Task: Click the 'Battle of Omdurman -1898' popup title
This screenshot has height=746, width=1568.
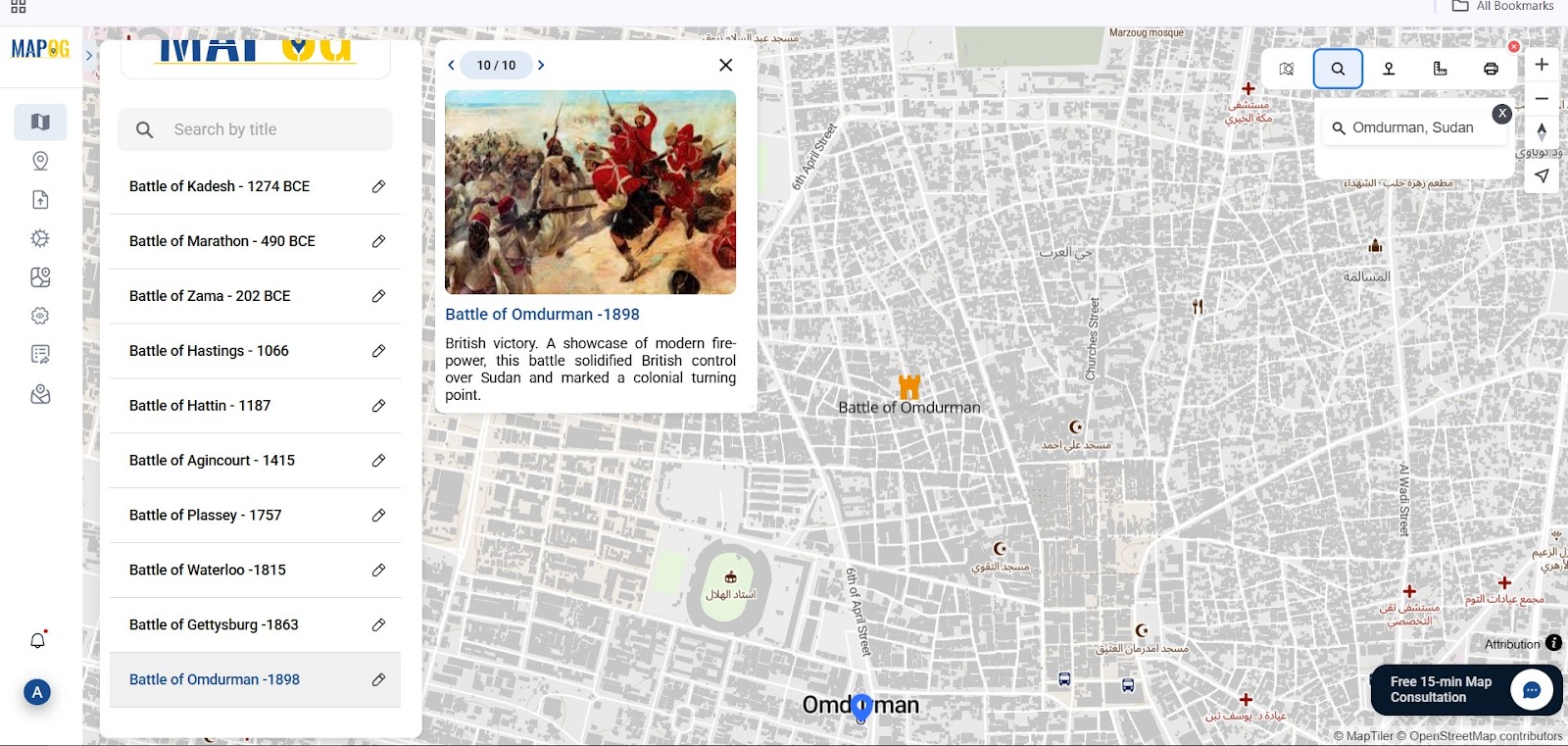Action: click(542, 315)
